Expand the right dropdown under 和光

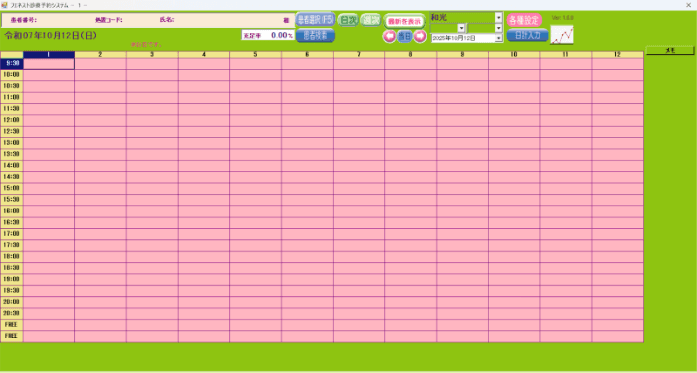[498, 28]
